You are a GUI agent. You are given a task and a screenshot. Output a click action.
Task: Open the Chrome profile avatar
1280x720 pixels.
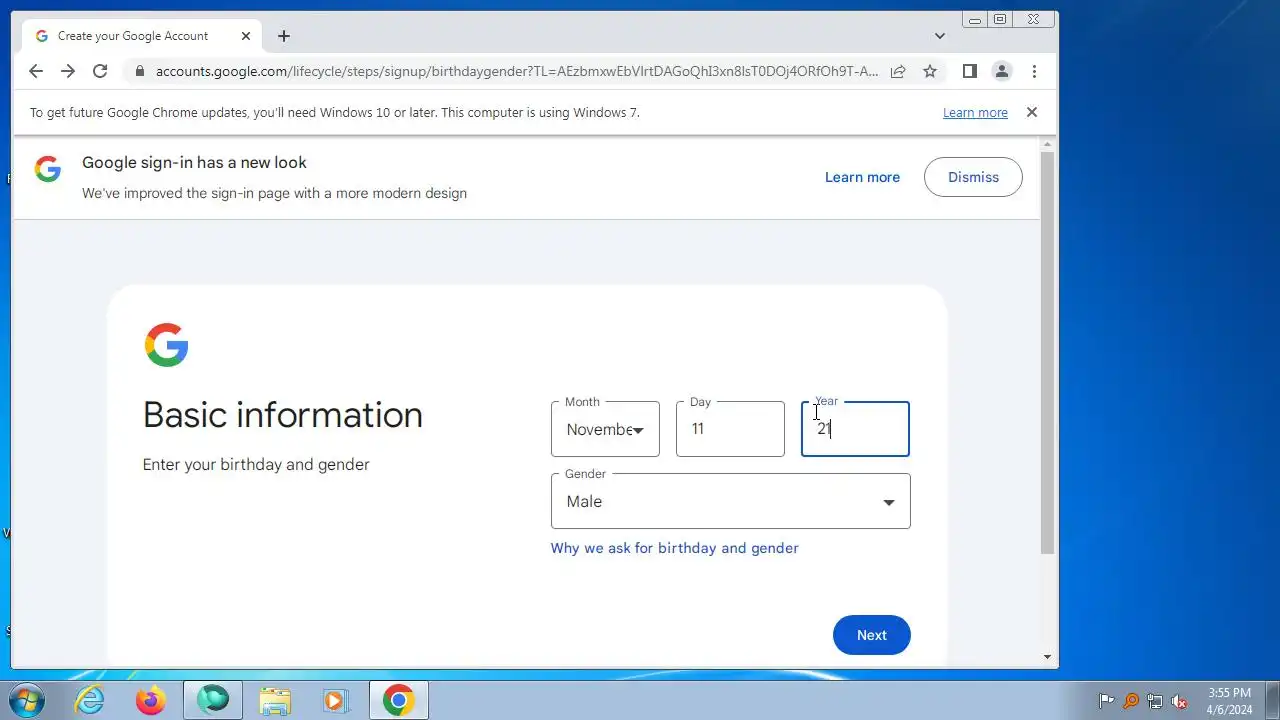[1001, 71]
